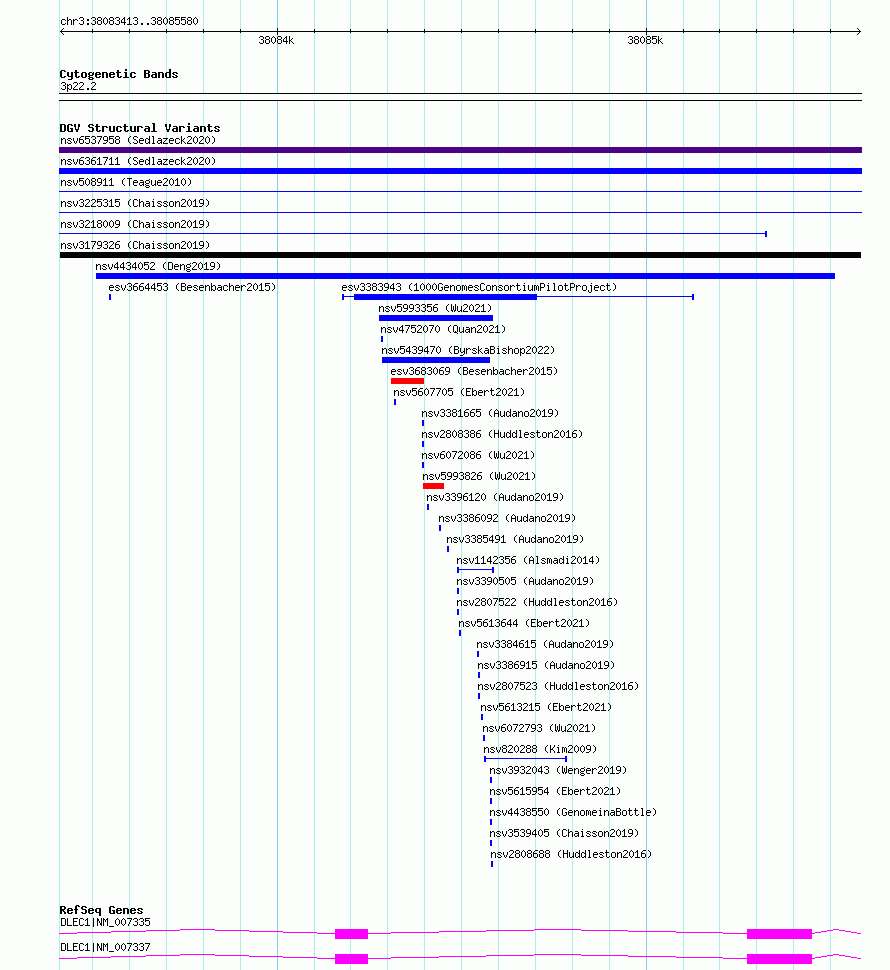Open the nsv6361711 (Sedlazeck2020) label

138,161
